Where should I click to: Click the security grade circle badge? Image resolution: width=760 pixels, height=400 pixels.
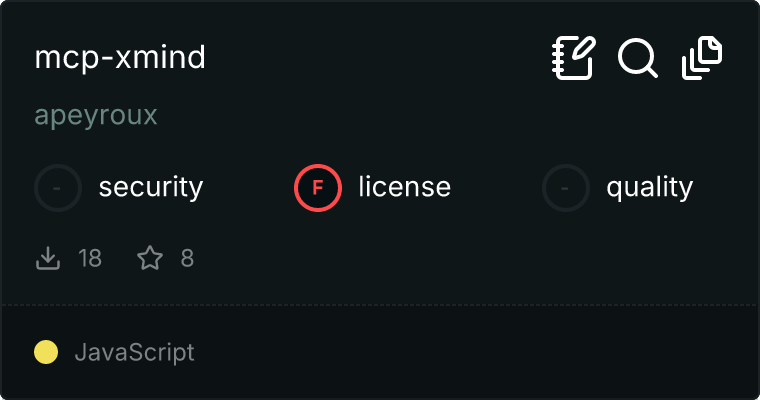[58, 187]
